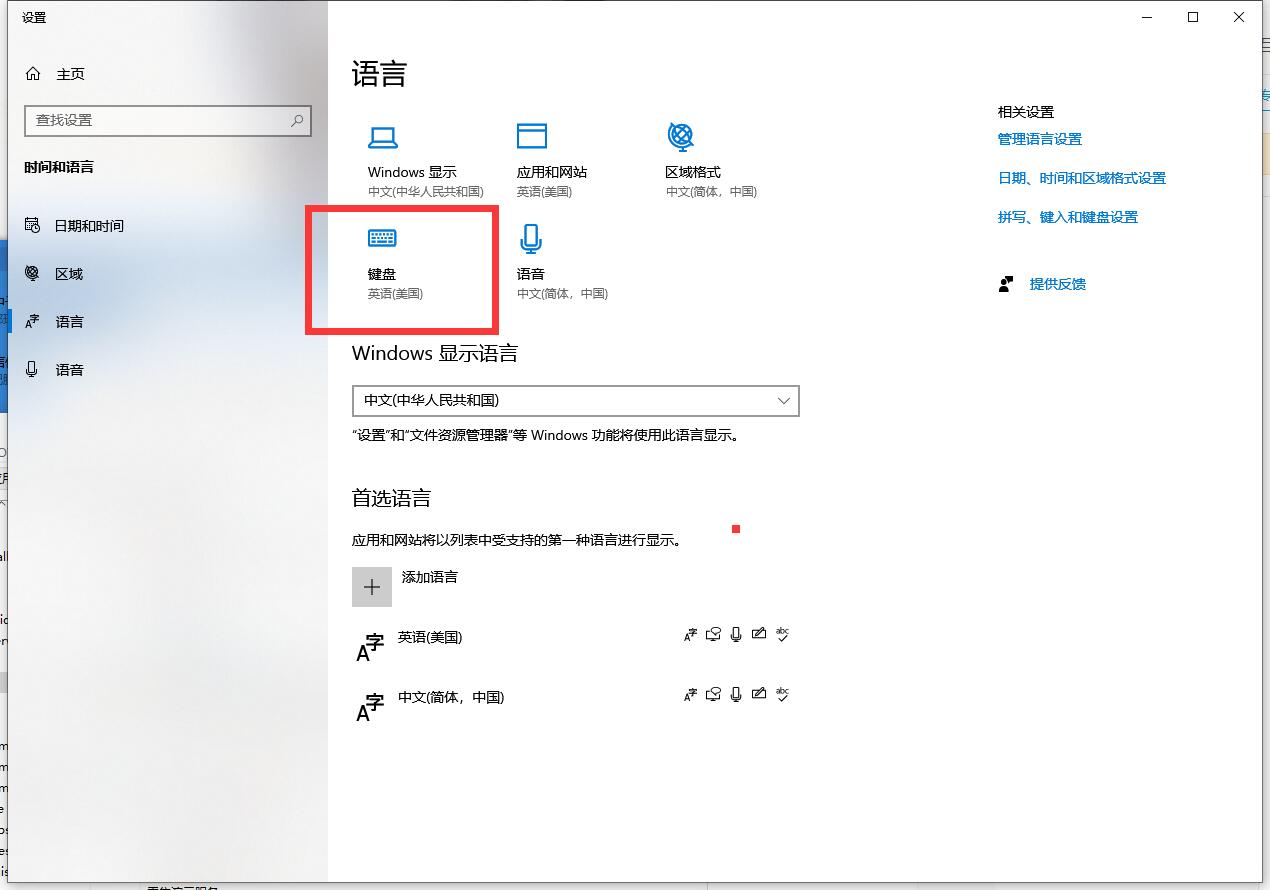
Task: Close the 设置 window
Action: pos(1239,17)
